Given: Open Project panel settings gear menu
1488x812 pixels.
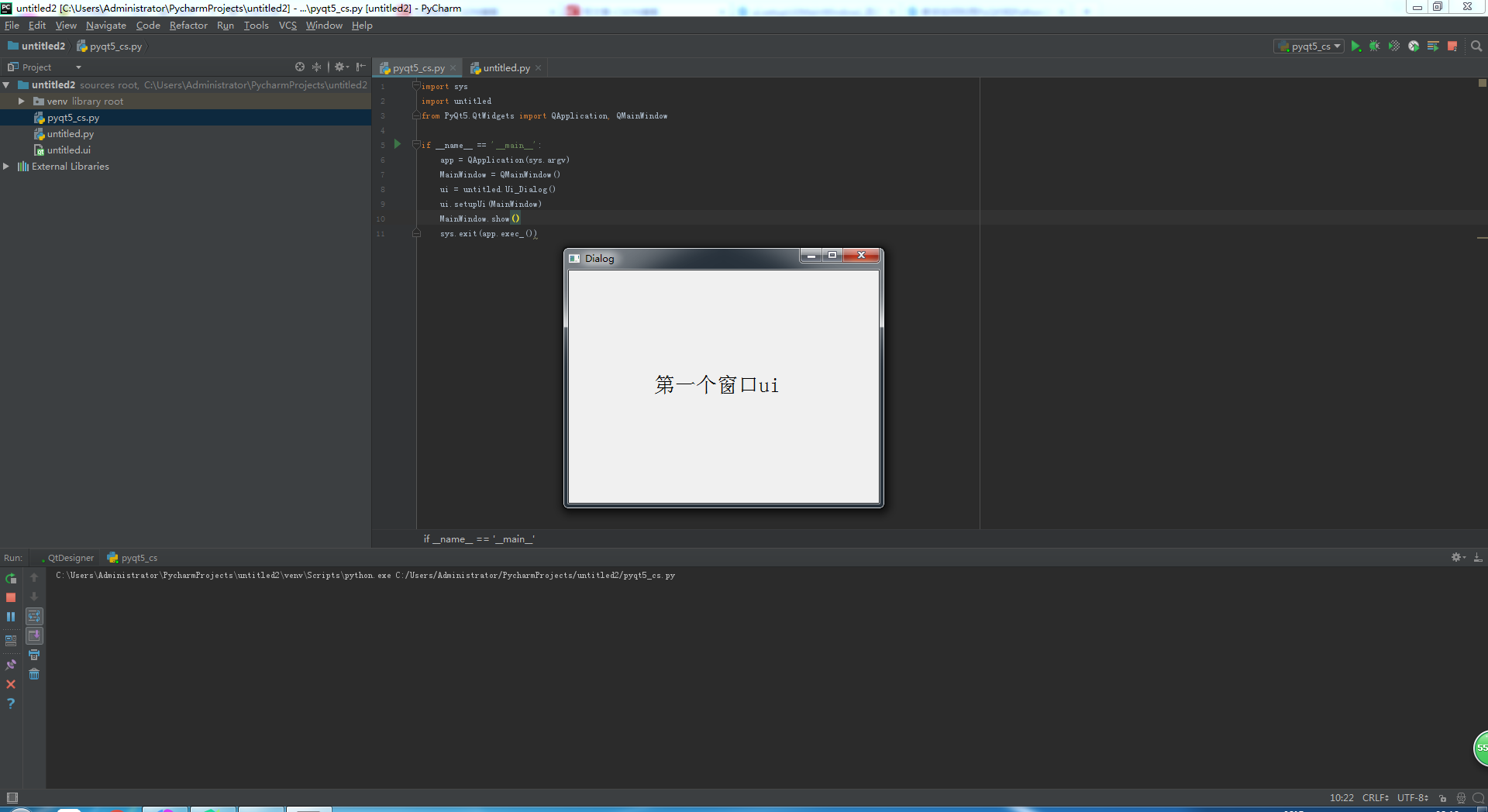Looking at the screenshot, I should [x=341, y=67].
